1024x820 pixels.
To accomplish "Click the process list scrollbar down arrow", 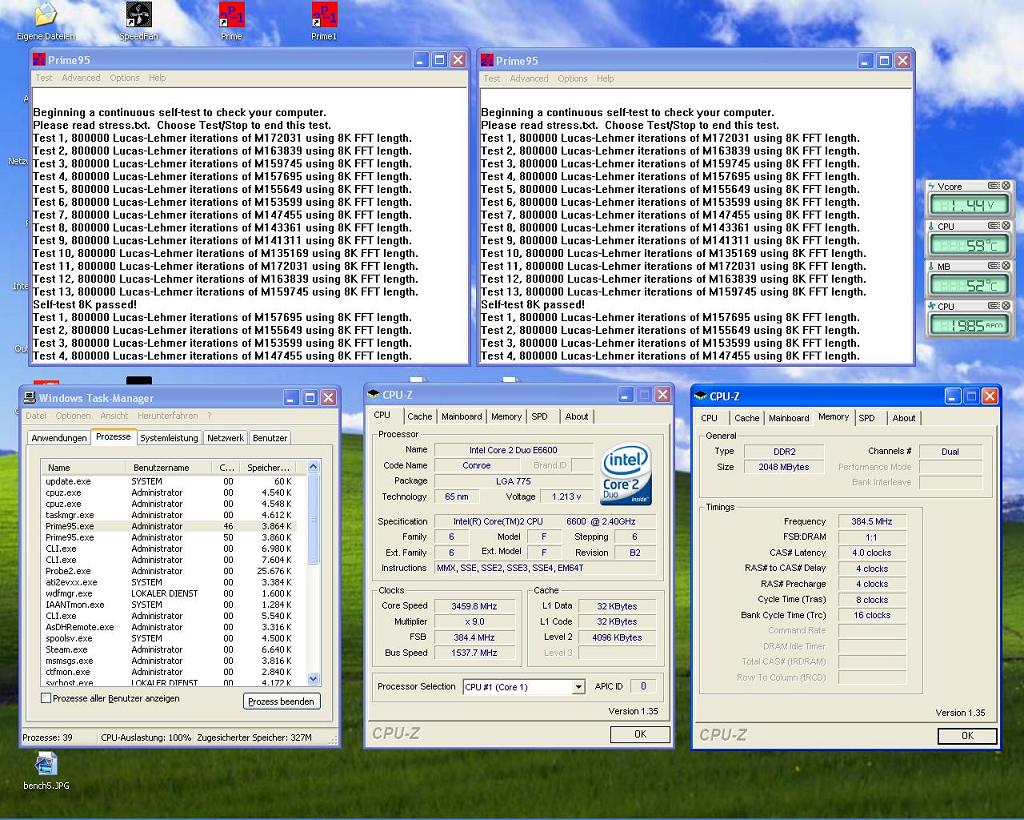I will click(x=313, y=678).
